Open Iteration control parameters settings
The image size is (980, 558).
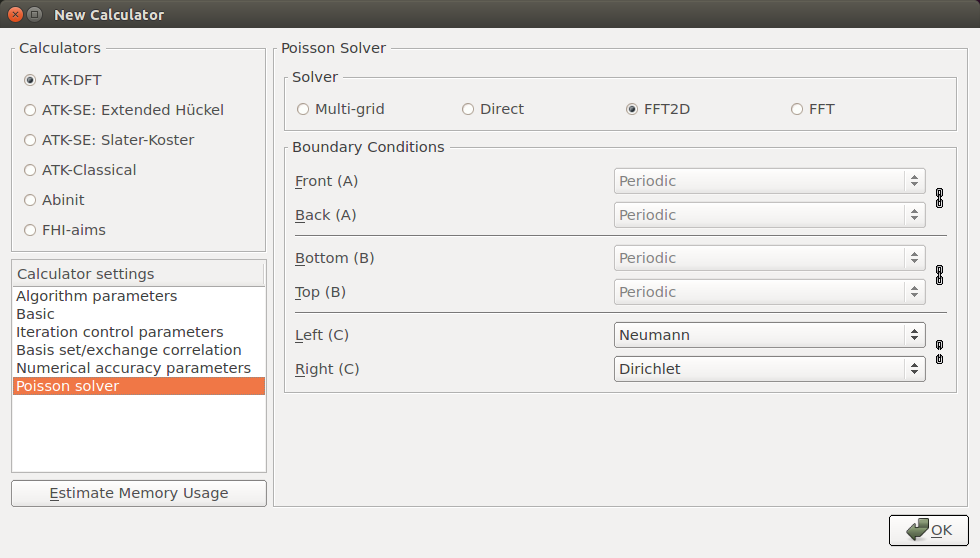[x=139, y=332]
